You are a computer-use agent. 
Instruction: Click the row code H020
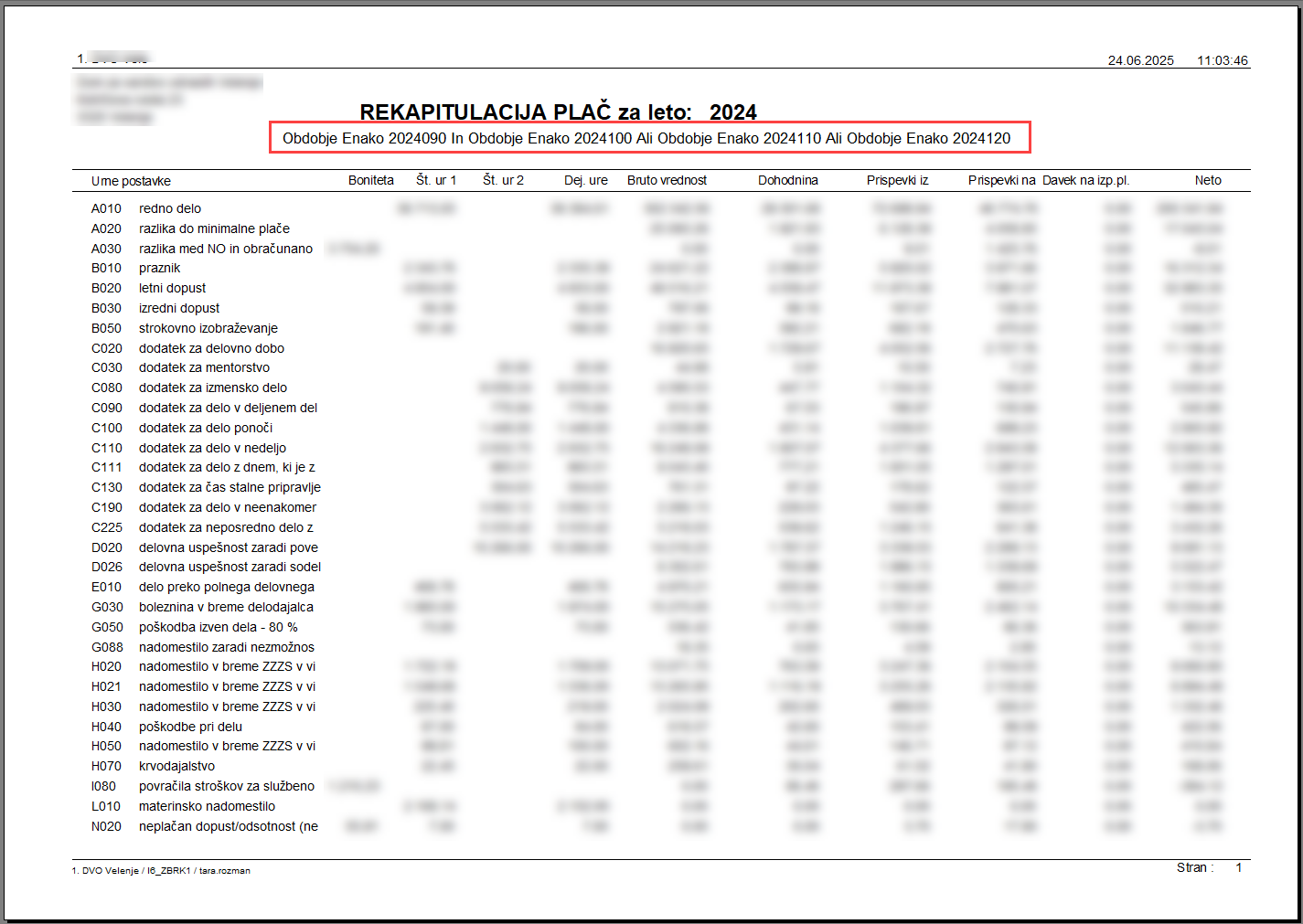pos(107,666)
